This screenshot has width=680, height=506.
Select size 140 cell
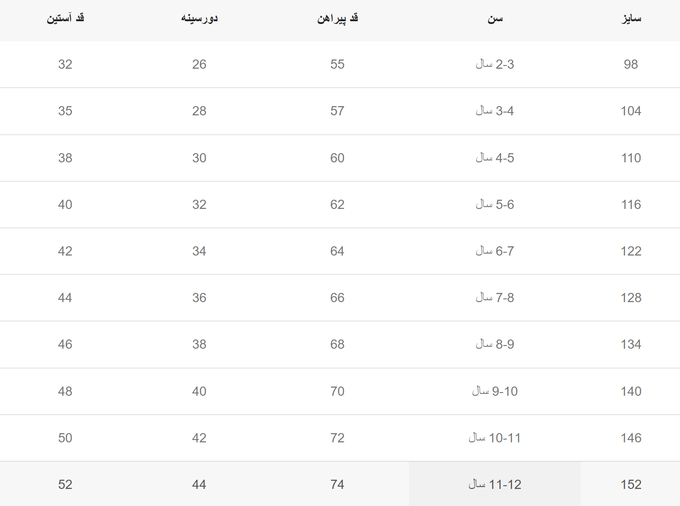click(x=631, y=392)
